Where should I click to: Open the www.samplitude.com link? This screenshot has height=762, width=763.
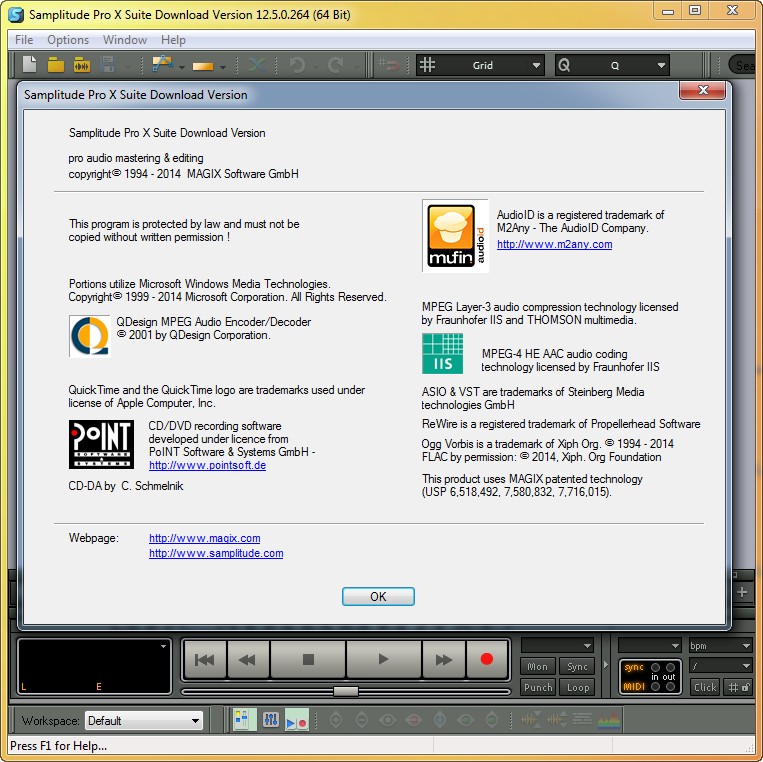click(x=216, y=553)
